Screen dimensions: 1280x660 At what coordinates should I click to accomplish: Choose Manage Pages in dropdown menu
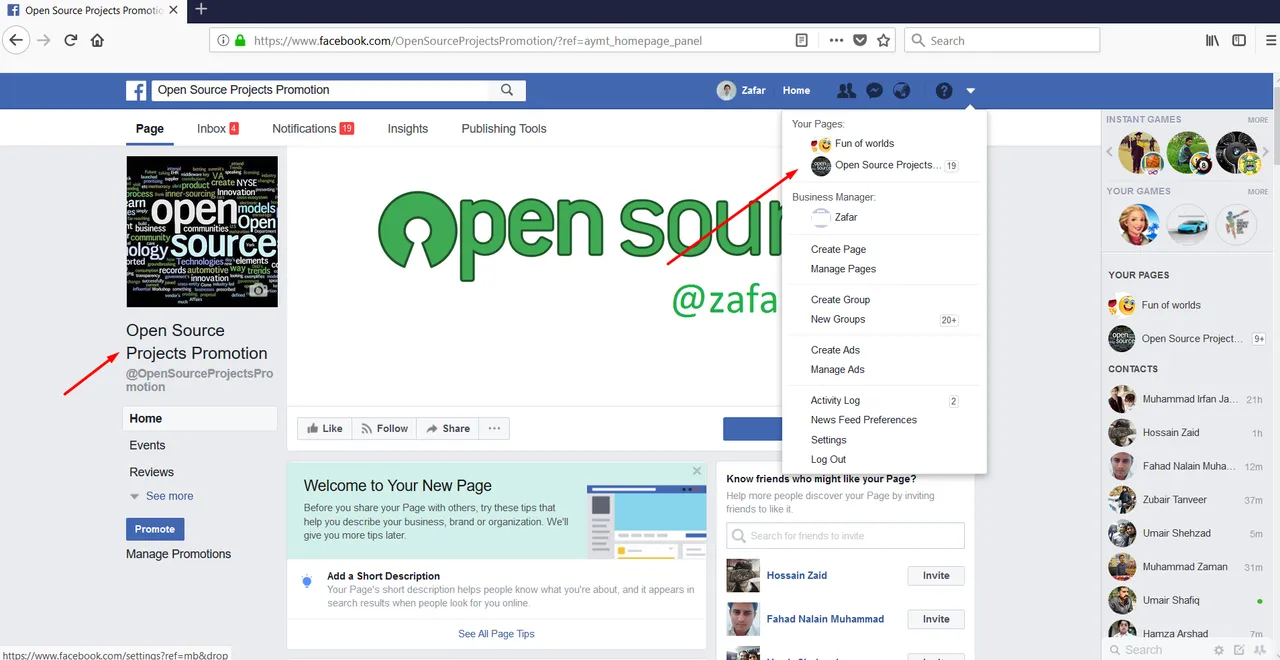pos(843,269)
